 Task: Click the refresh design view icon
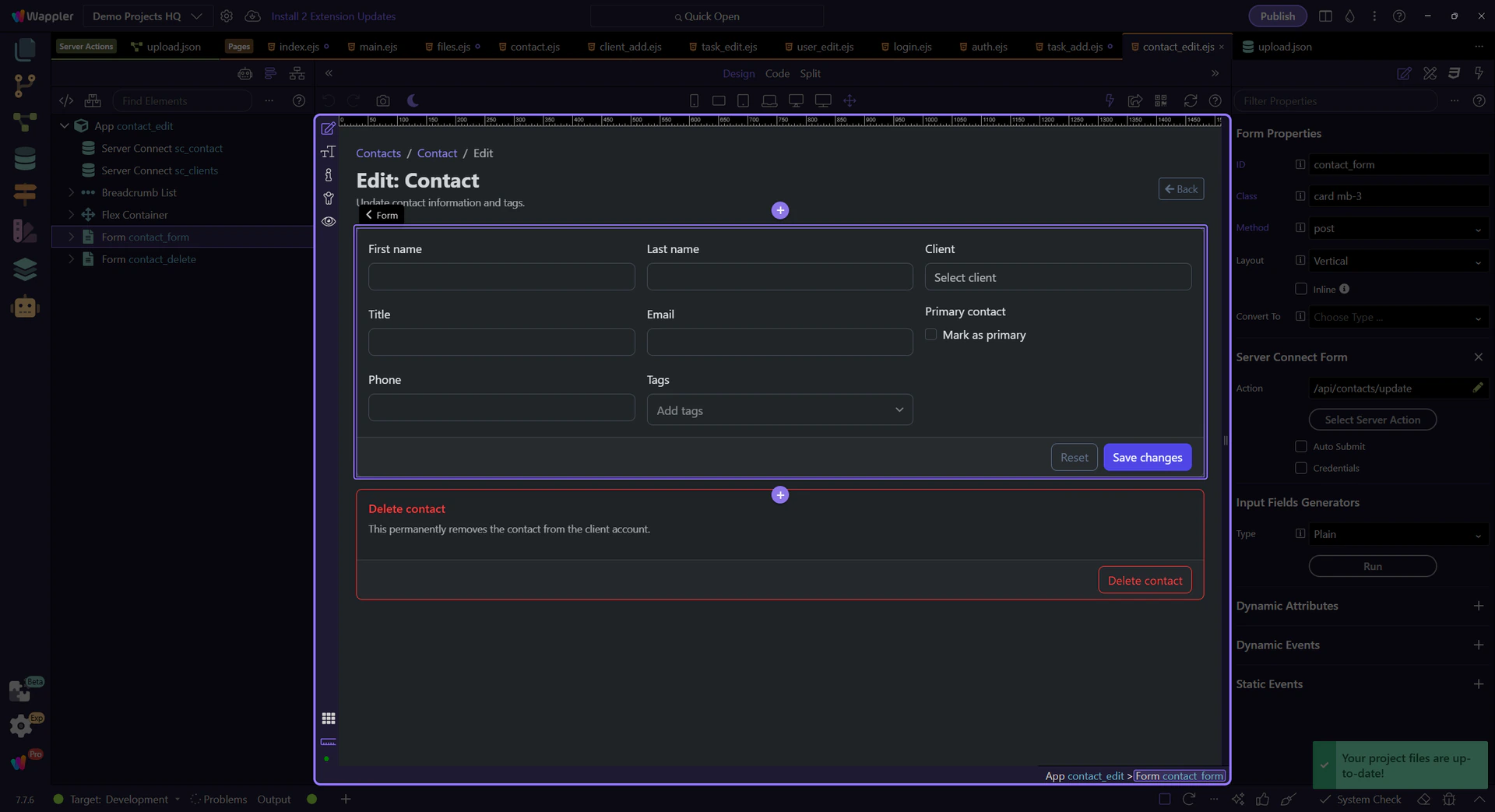pyautogui.click(x=1190, y=100)
